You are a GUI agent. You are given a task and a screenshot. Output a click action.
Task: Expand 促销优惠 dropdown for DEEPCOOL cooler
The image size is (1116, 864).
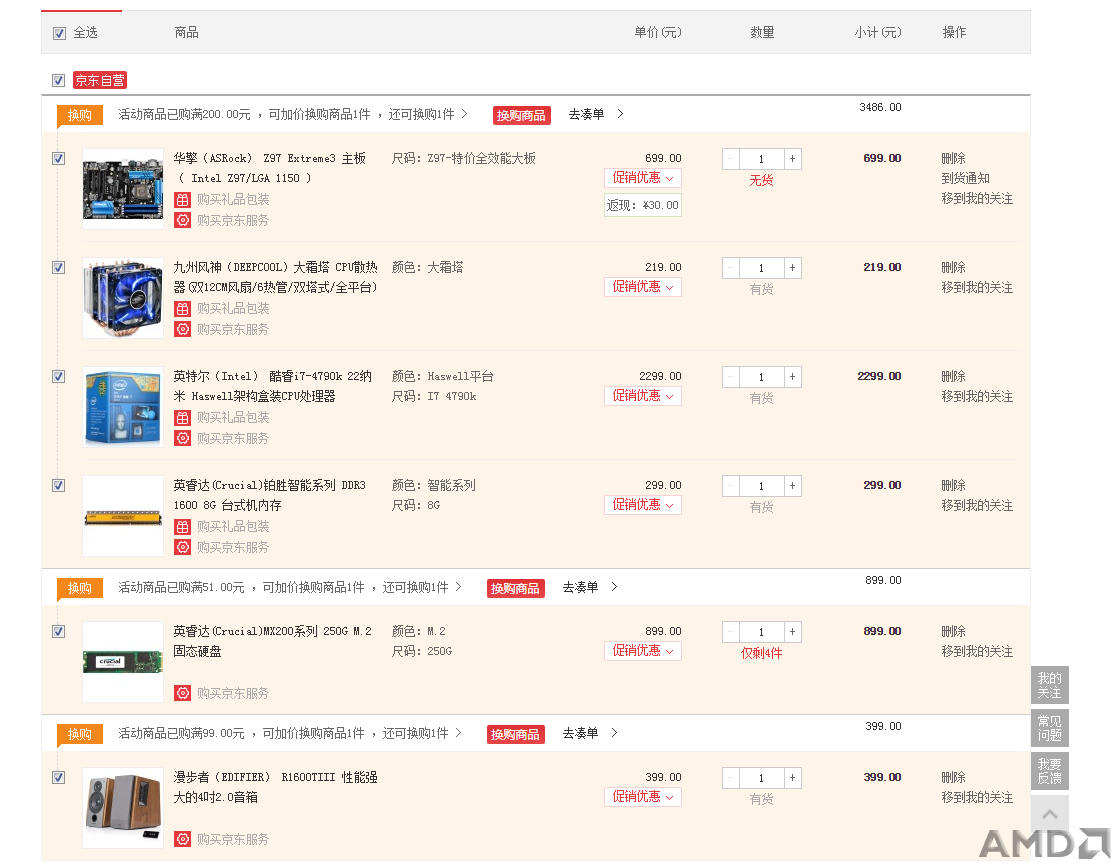click(643, 287)
